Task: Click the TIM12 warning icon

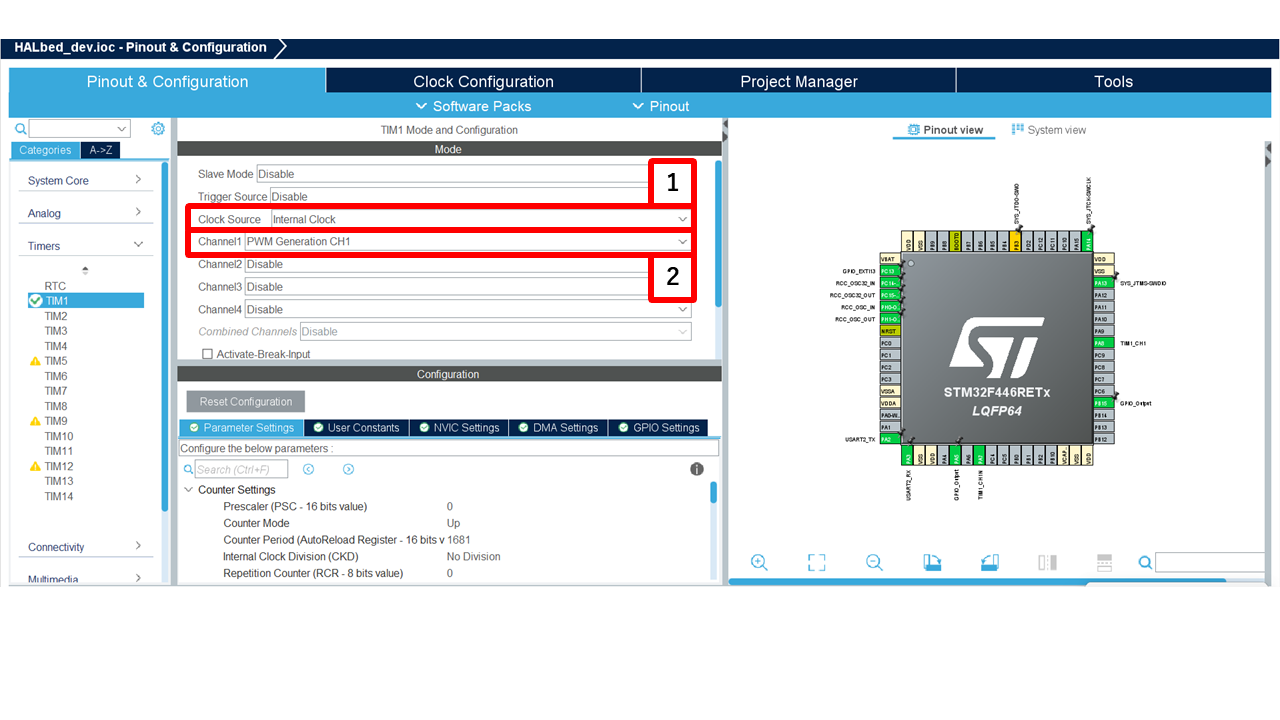Action: [35, 466]
